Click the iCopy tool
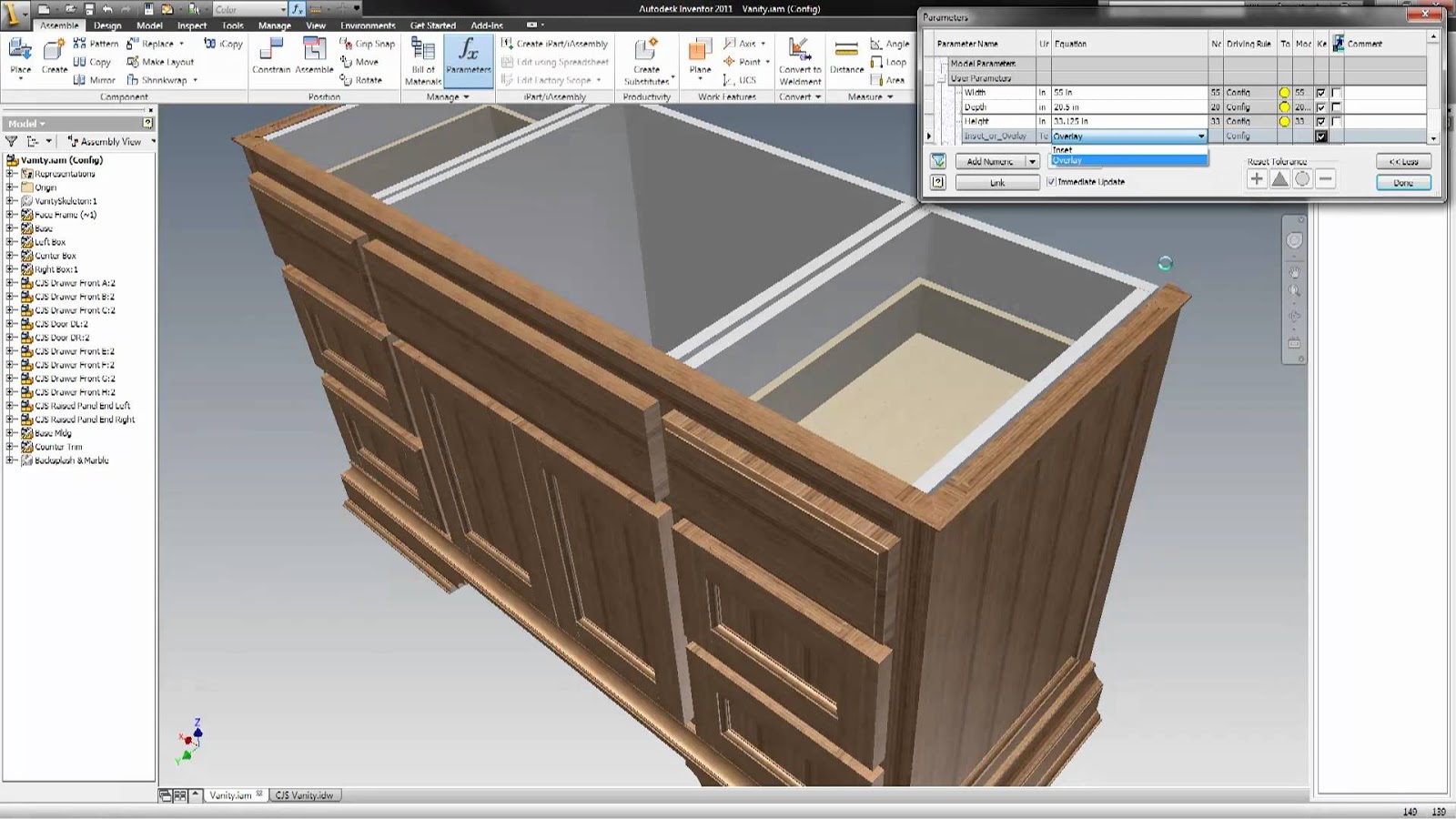1456x819 pixels. pos(223,43)
